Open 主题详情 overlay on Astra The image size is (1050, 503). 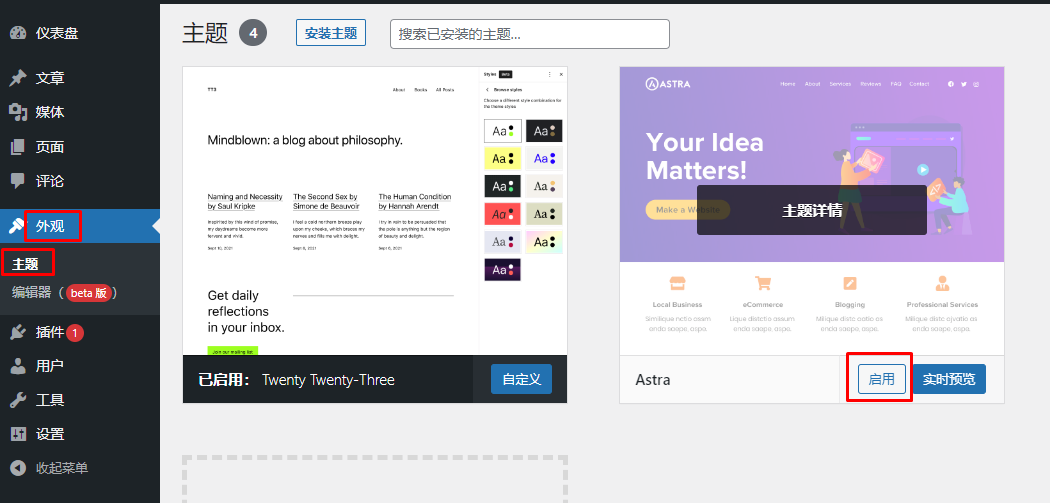click(x=812, y=210)
